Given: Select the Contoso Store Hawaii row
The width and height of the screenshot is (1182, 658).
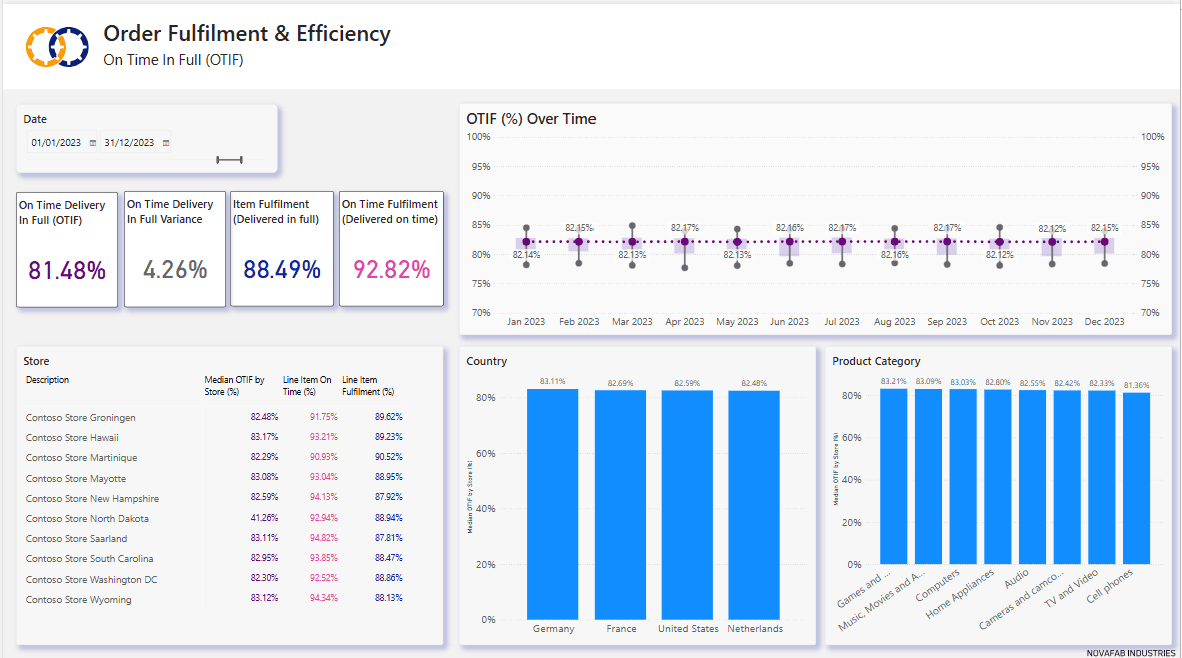Looking at the screenshot, I should pos(72,438).
